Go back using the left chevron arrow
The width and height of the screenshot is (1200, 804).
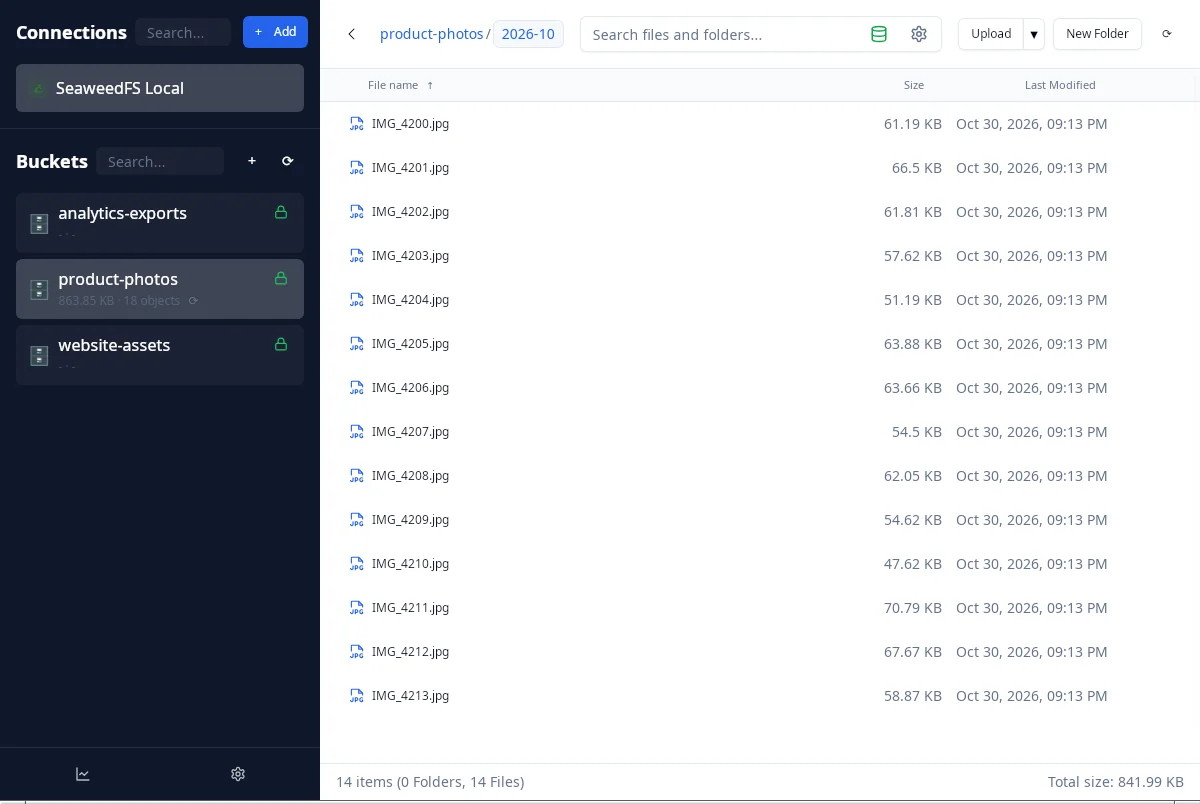coord(351,34)
